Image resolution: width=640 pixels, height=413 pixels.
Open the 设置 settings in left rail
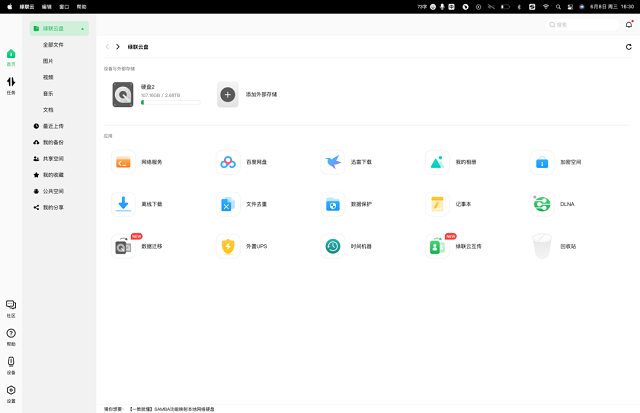click(x=11, y=392)
